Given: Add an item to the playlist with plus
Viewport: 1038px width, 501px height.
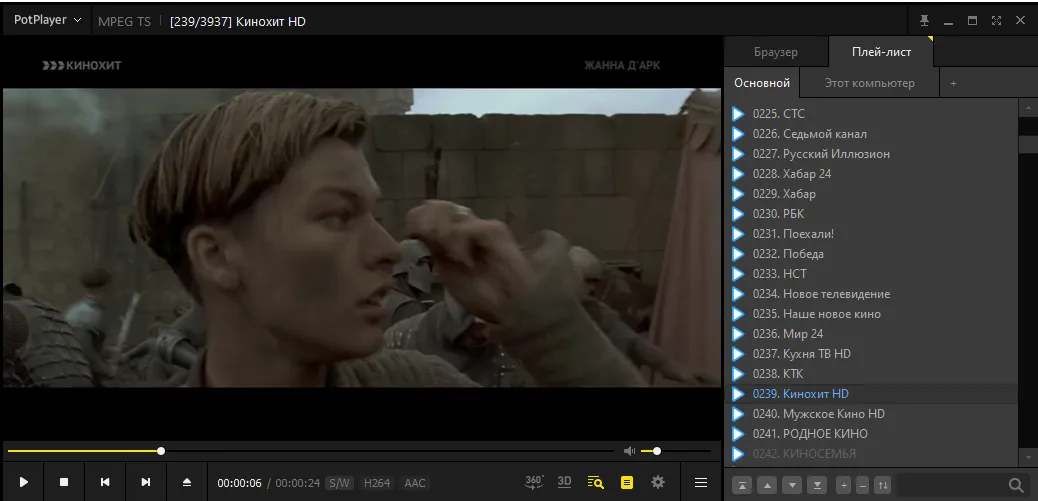Looking at the screenshot, I should click(843, 485).
